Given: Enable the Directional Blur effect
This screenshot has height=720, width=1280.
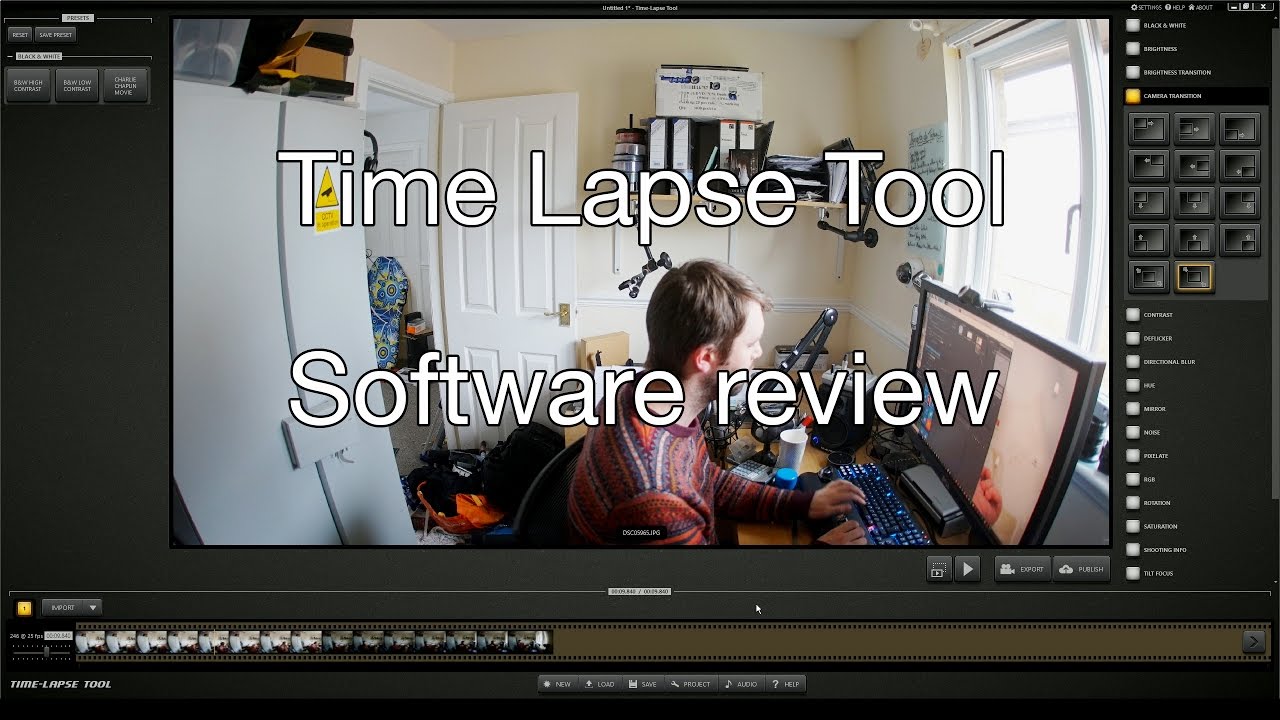Looking at the screenshot, I should click(x=1133, y=361).
